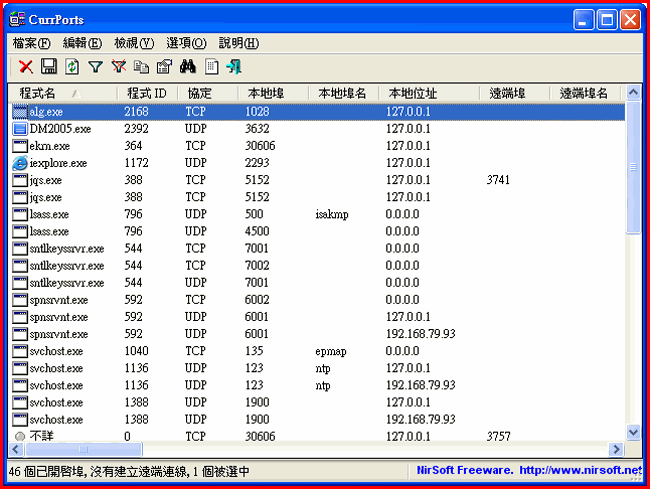Open the 檢視(V) menu

[134, 43]
